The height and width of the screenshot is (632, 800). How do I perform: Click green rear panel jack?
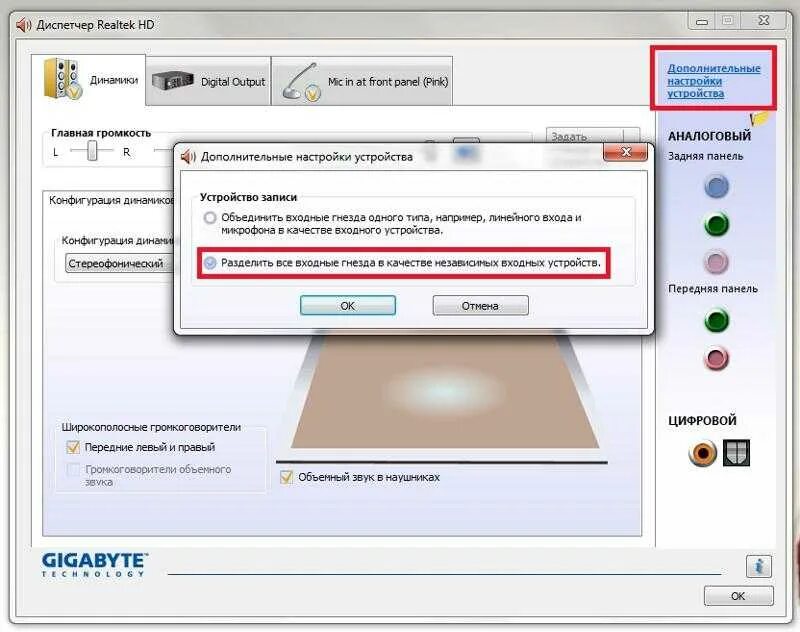point(716,224)
